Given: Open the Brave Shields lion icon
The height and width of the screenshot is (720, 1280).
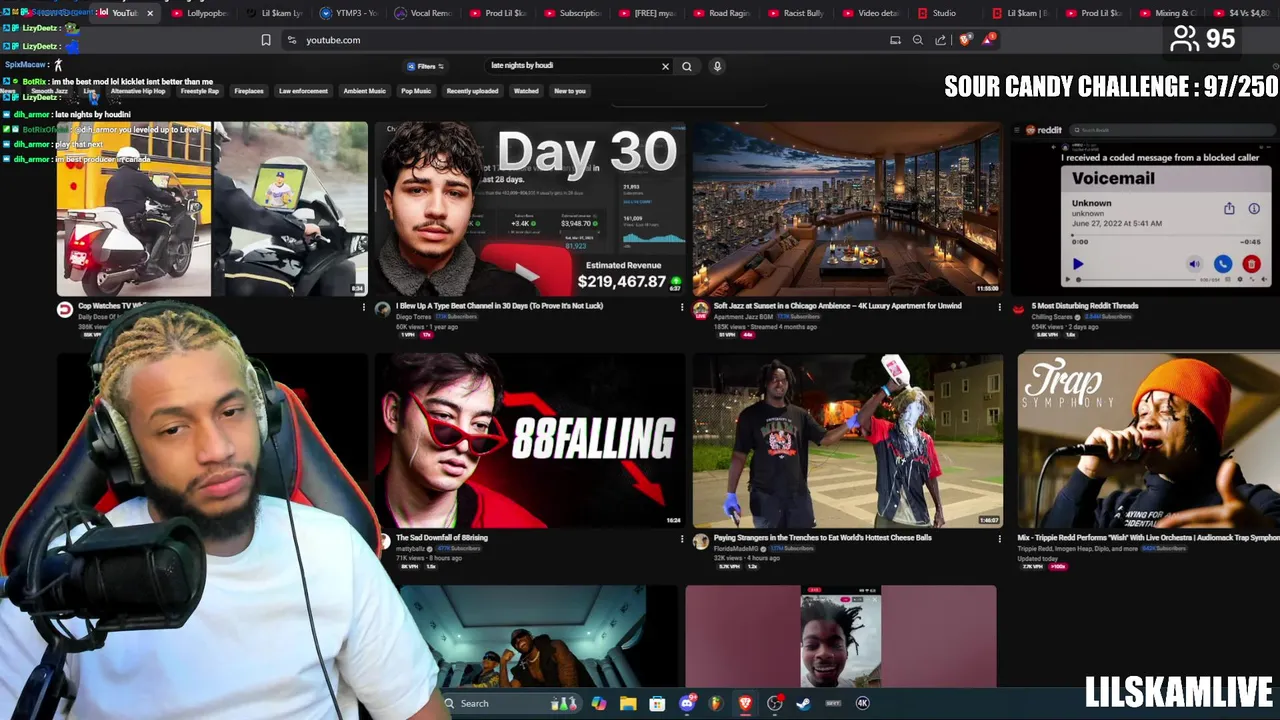Looking at the screenshot, I should [965, 40].
